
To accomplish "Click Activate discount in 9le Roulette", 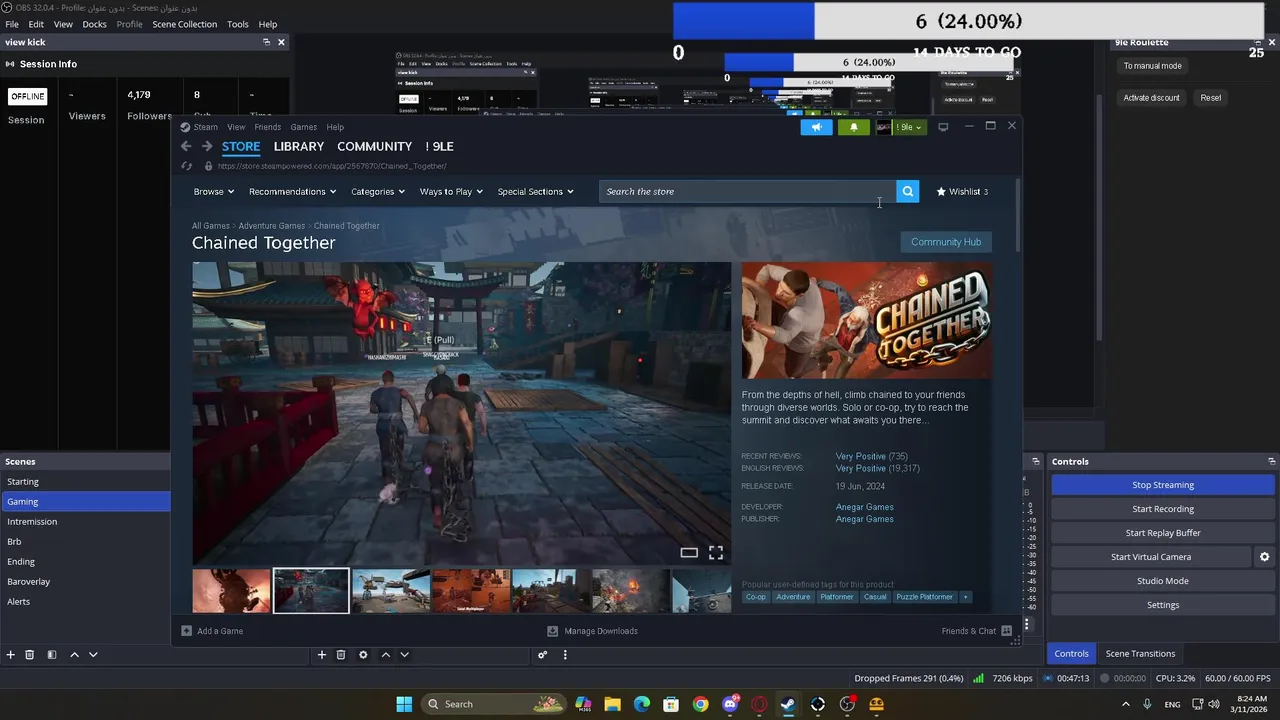I will point(1151,98).
